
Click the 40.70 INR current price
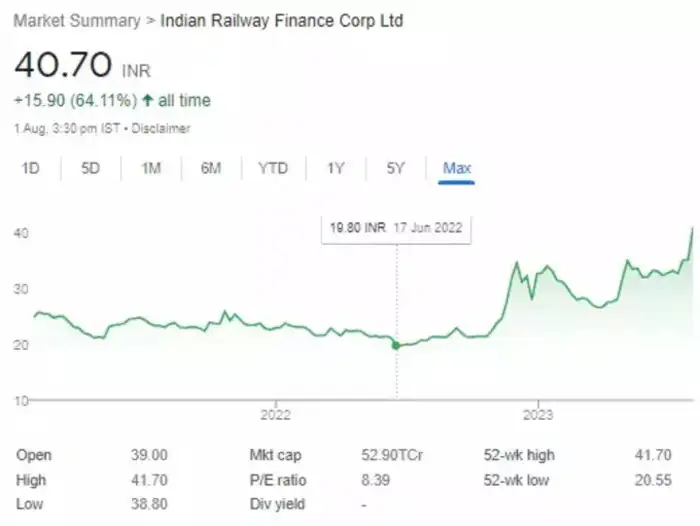(x=64, y=66)
